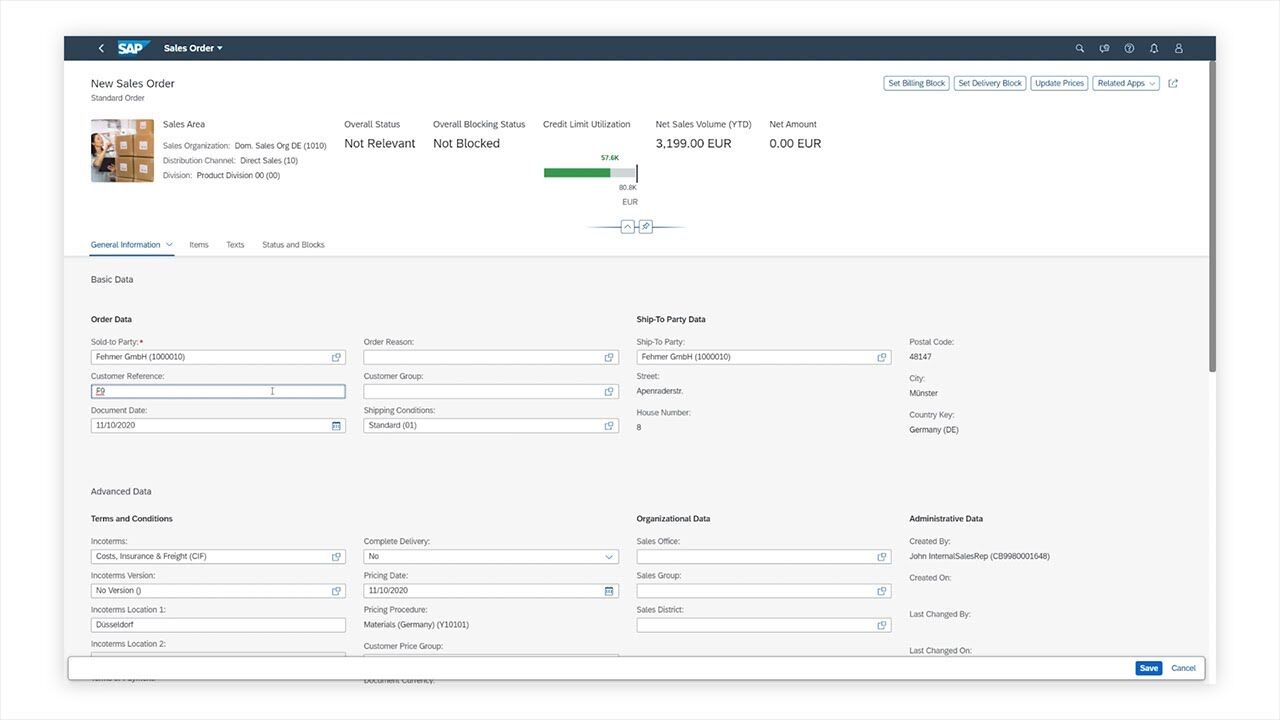Collapse the header with the chevron icon
Screen dimensions: 1280x720
coord(628,226)
